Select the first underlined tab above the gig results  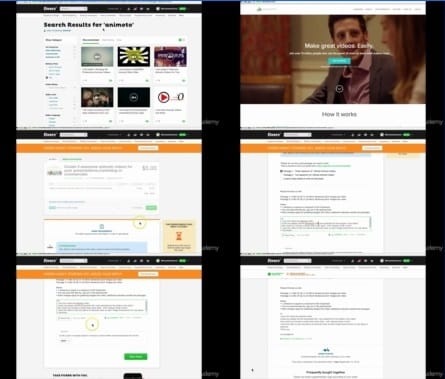(x=91, y=40)
